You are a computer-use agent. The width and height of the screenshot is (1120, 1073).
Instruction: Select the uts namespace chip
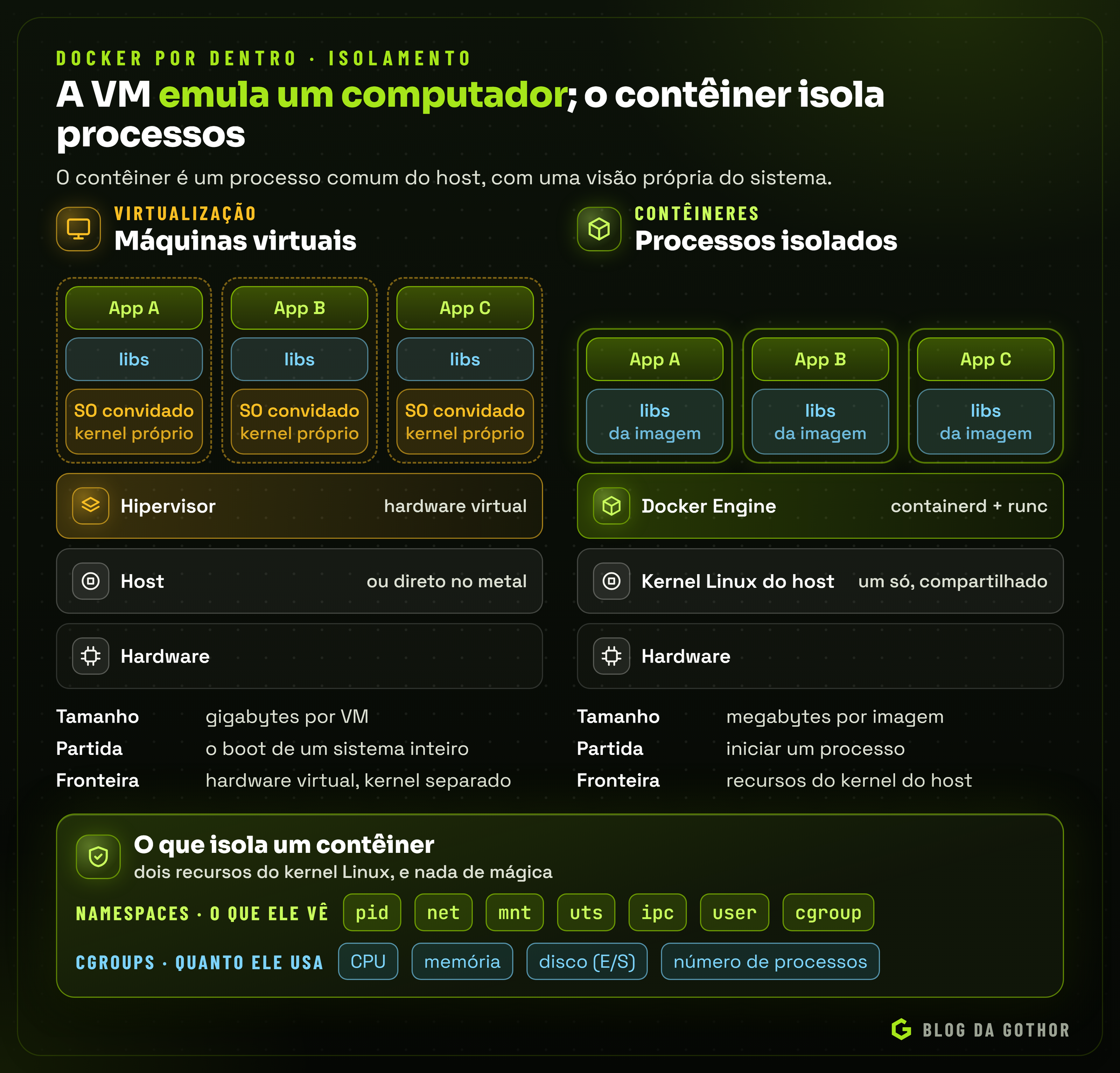[586, 913]
